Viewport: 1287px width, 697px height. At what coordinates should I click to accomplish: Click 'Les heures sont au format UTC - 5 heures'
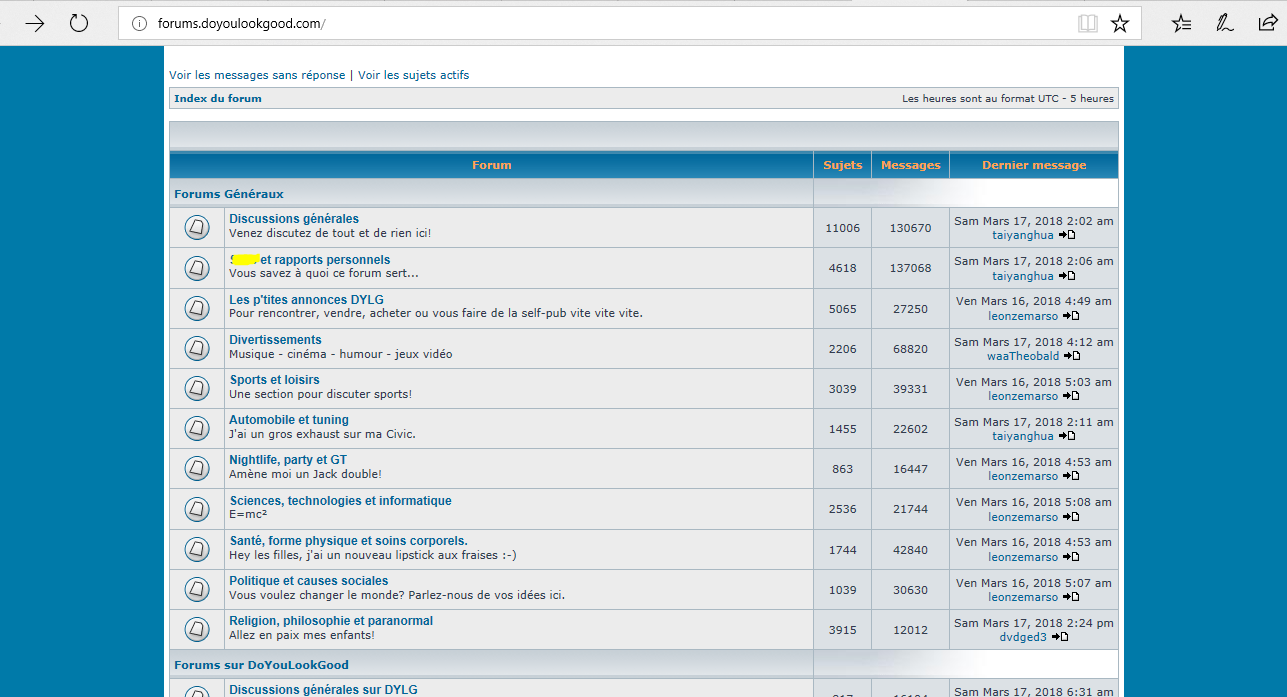(x=1008, y=99)
